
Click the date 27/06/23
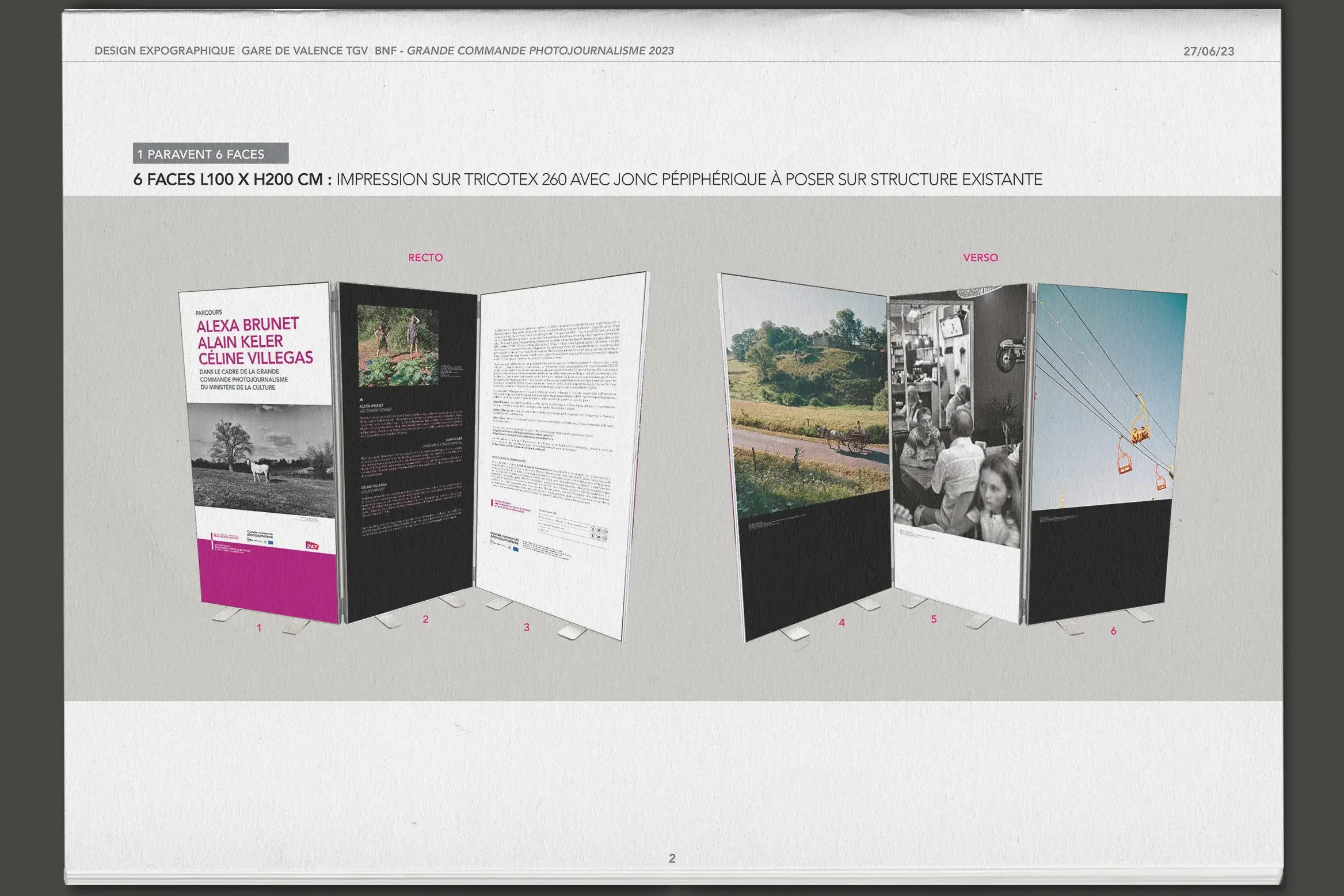click(1209, 51)
